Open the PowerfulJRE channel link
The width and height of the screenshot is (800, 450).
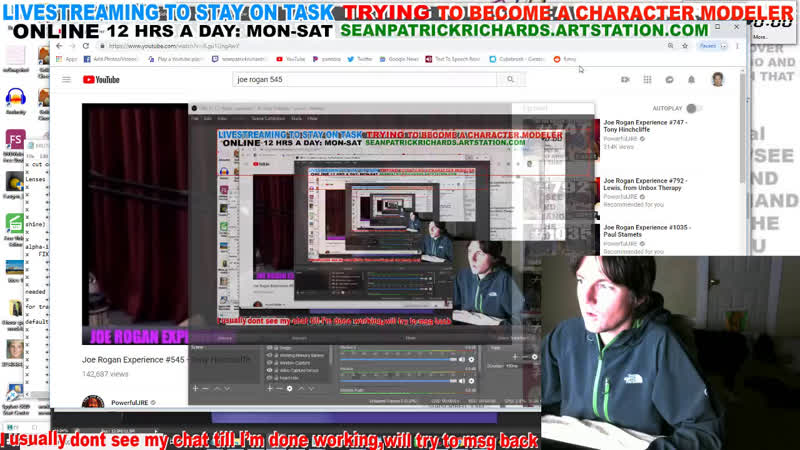pos(130,403)
